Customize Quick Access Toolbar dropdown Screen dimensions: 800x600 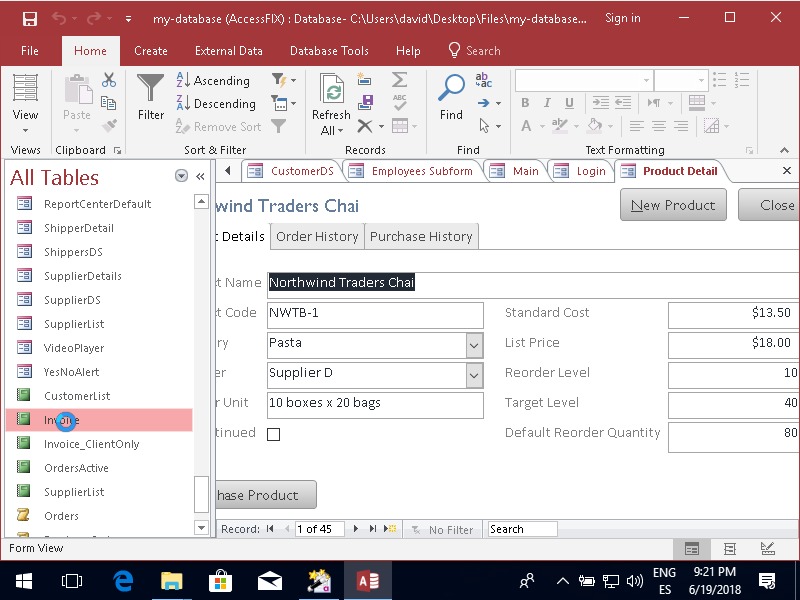pos(129,19)
